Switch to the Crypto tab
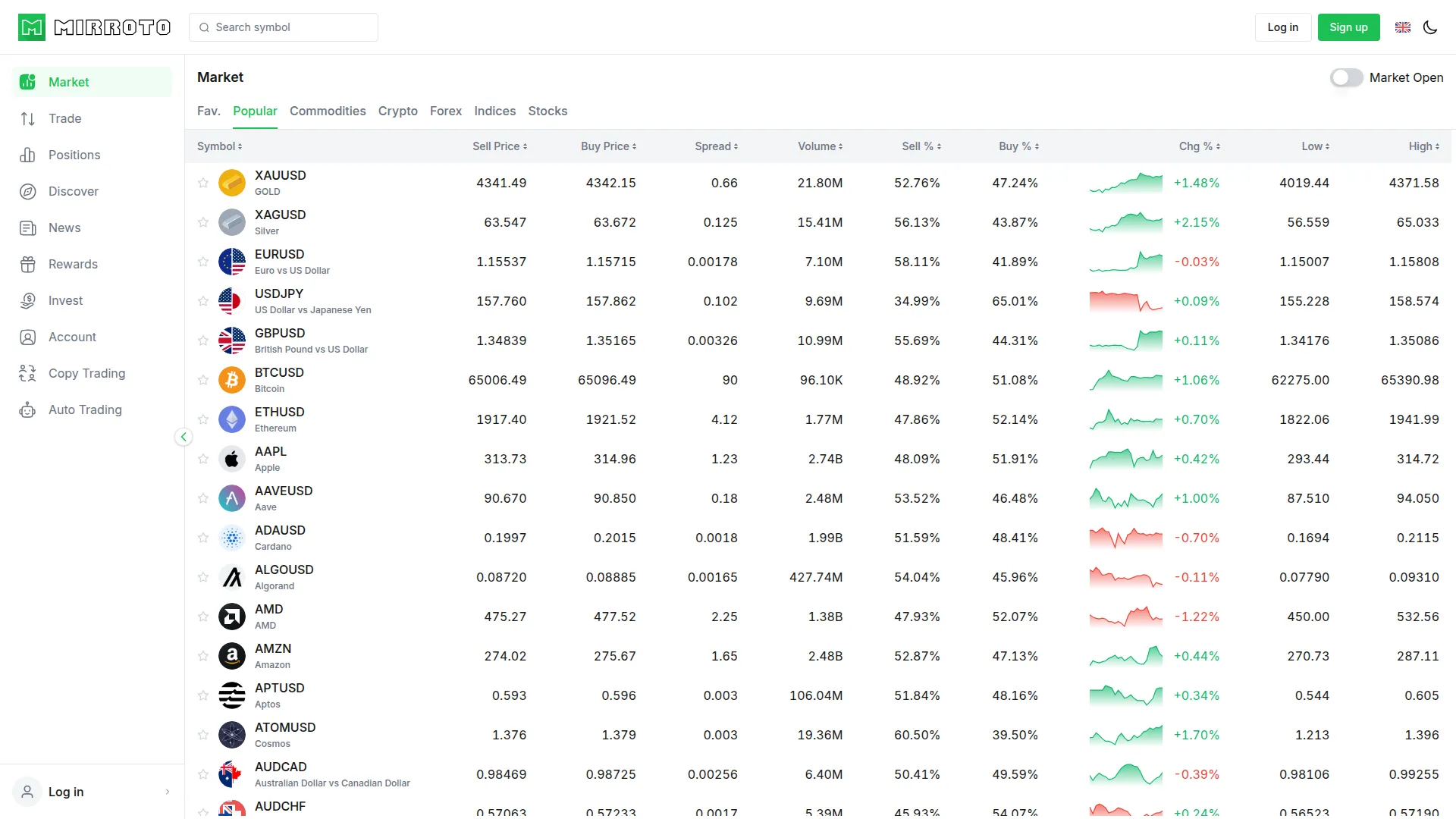1456x819 pixels. pos(398,111)
